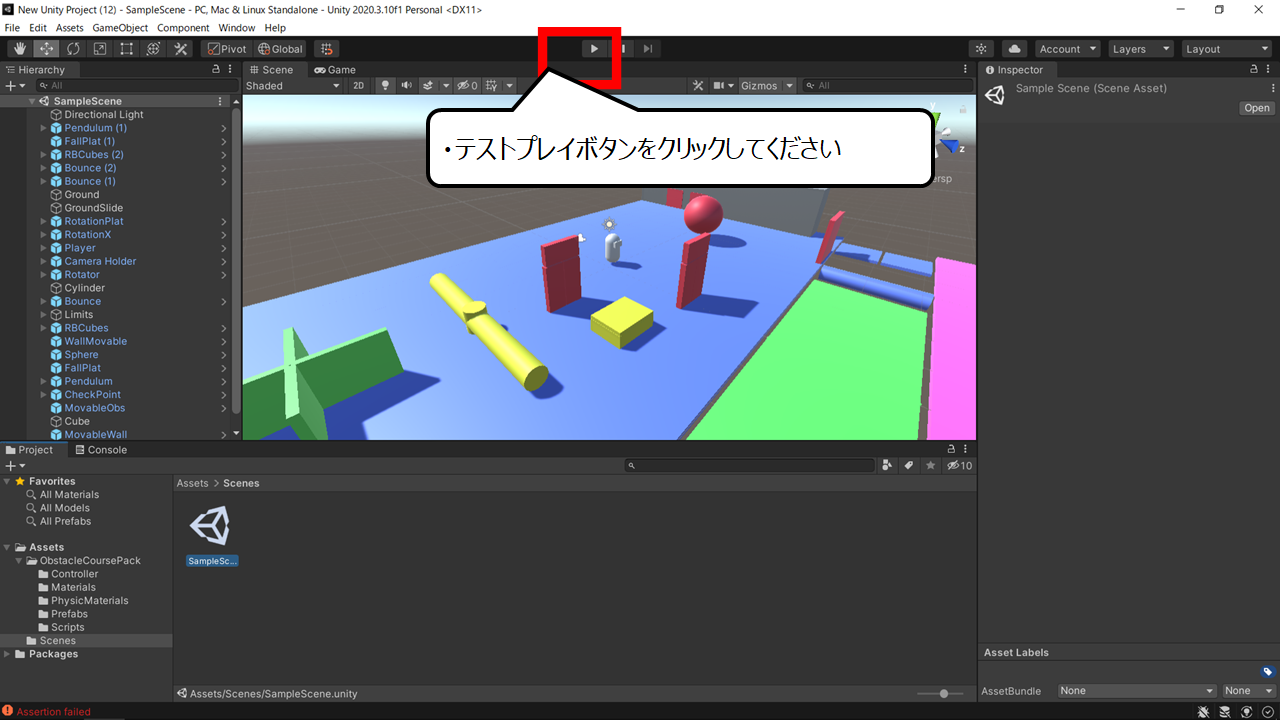Click the Open button in Inspector
The image size is (1280, 720).
click(x=1257, y=108)
